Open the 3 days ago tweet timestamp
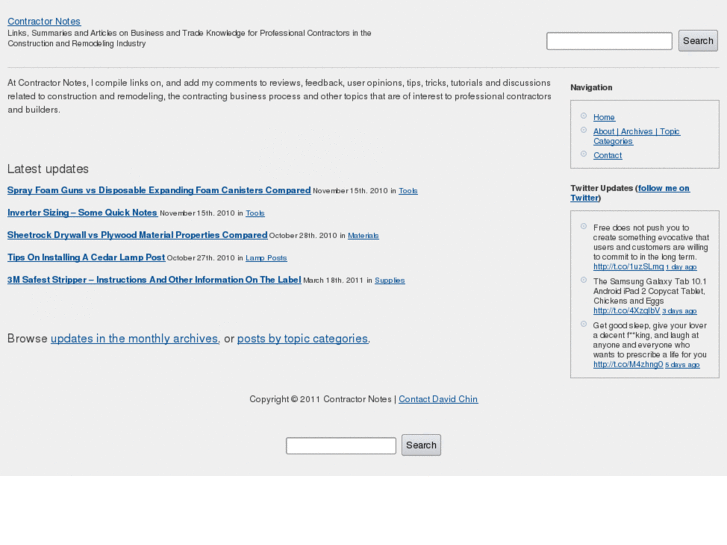This screenshot has height=545, width=727. [679, 311]
